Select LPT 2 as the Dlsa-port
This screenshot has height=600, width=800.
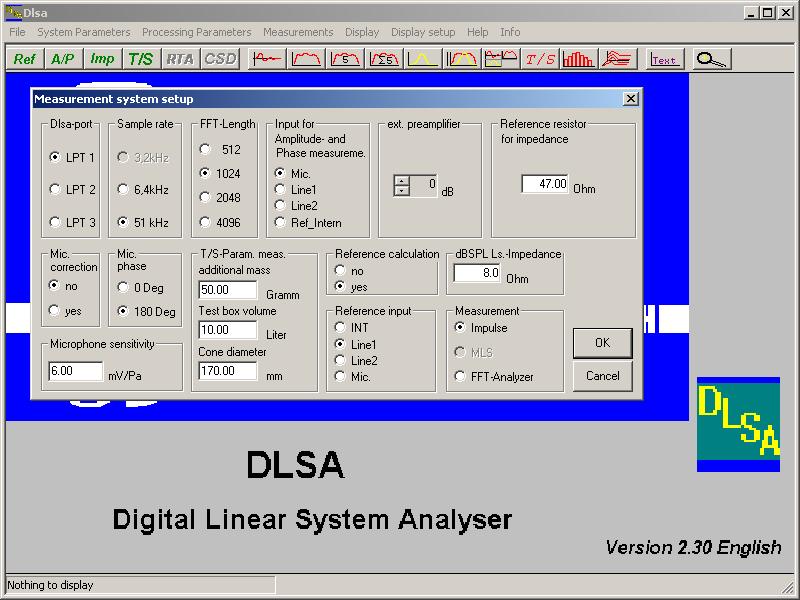[x=72, y=190]
